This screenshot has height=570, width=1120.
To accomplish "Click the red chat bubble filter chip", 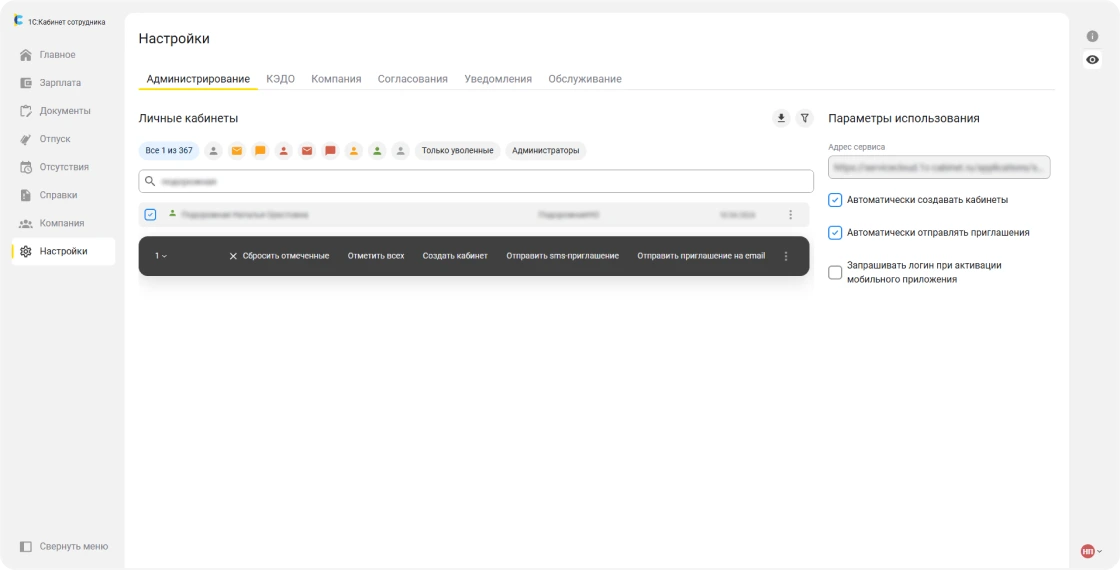I will 330,151.
